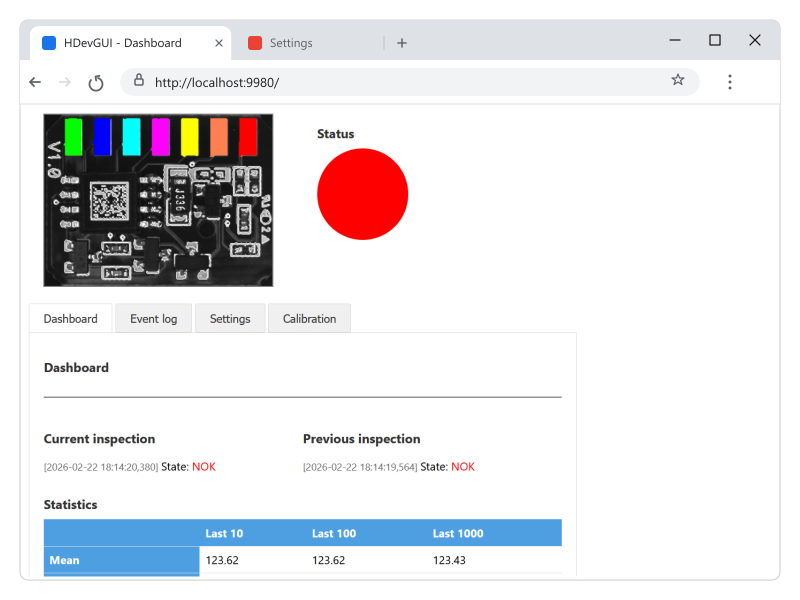
Task: Switch to the Calibration tab
Action: (309, 318)
